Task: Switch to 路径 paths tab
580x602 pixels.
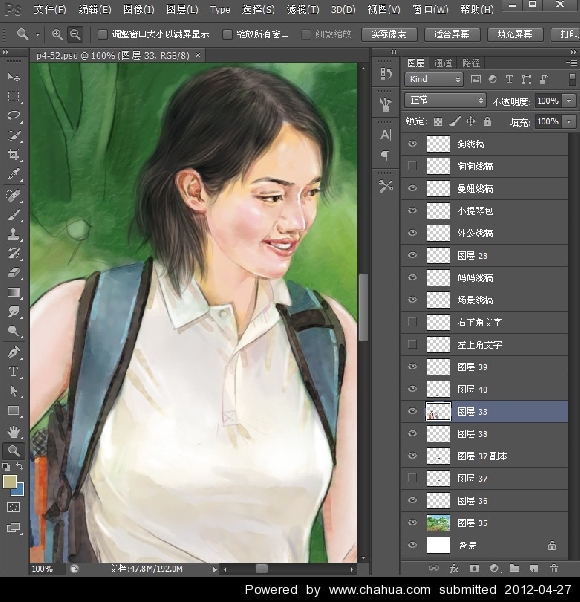Action: pyautogui.click(x=471, y=63)
